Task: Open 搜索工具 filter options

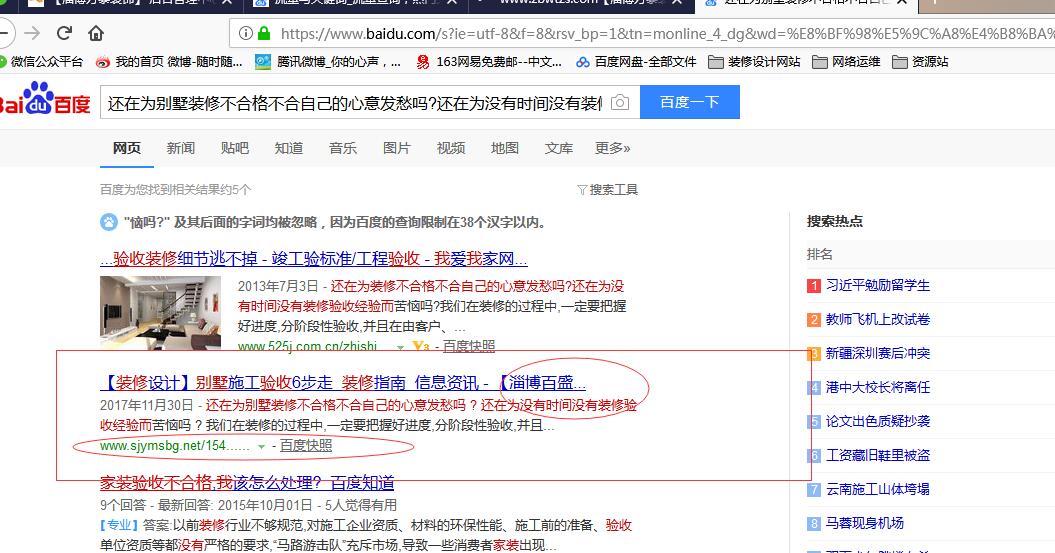Action: [x=608, y=190]
